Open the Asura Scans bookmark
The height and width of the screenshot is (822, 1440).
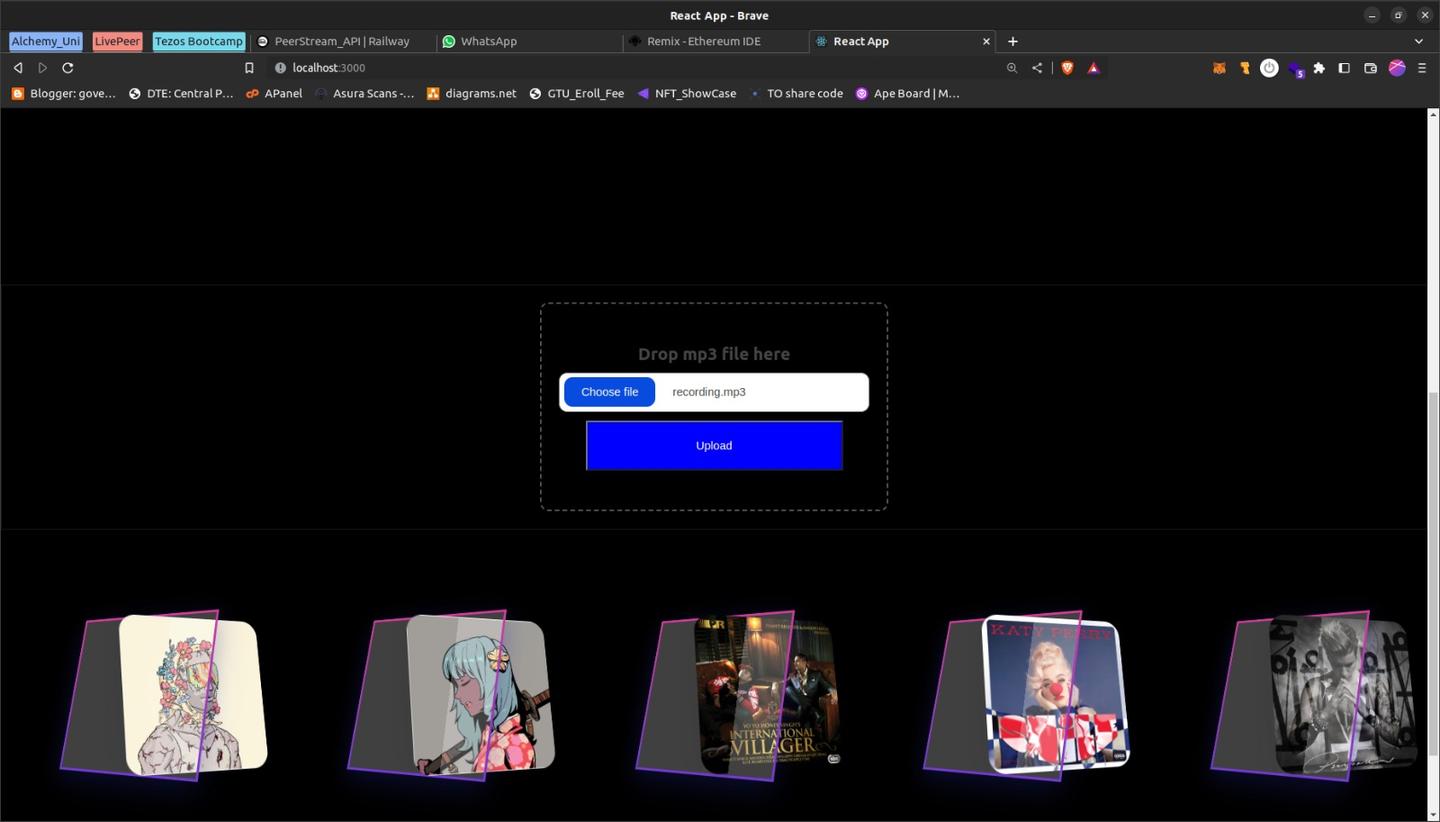tap(364, 93)
